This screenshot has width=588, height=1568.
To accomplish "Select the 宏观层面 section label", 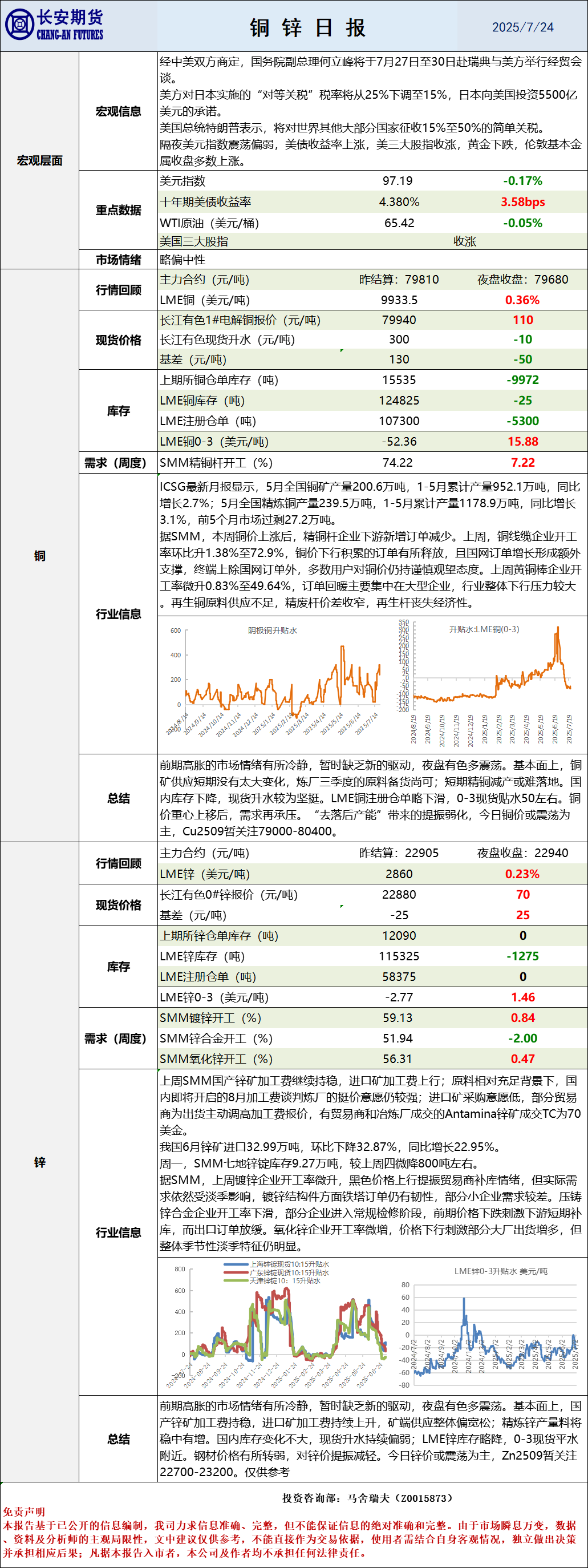I will click(x=39, y=161).
